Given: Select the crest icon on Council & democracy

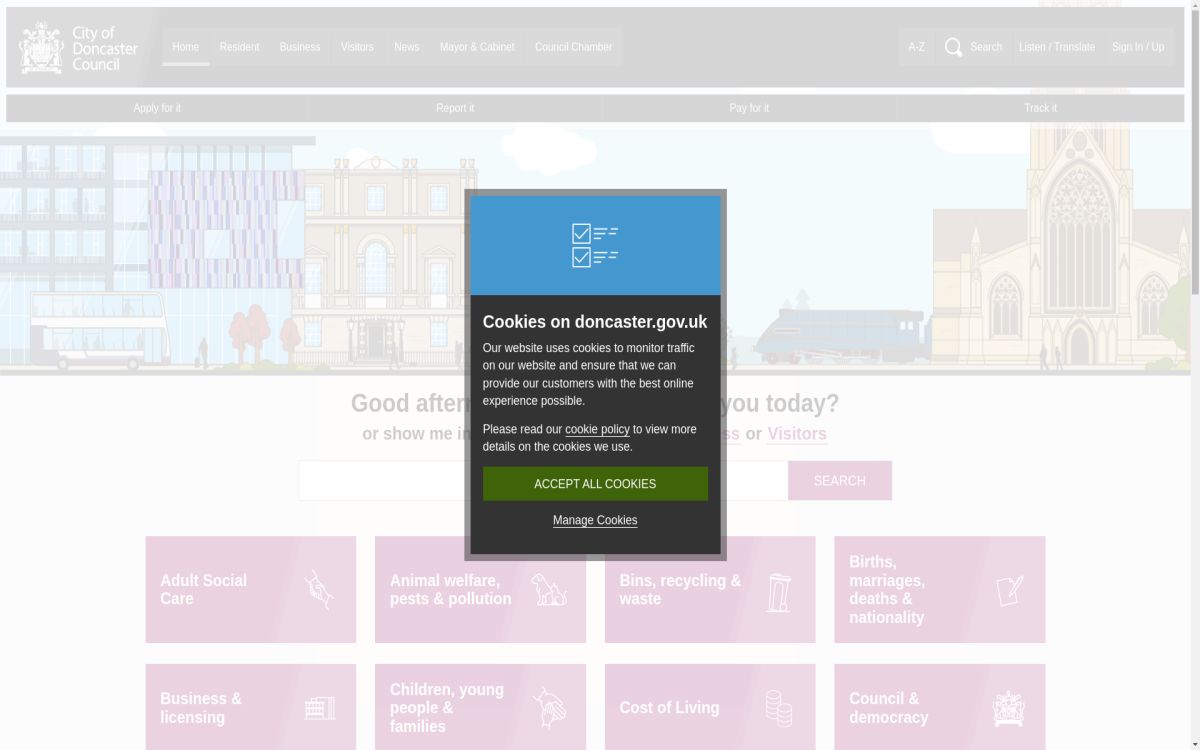Looking at the screenshot, I should pos(1009,707).
